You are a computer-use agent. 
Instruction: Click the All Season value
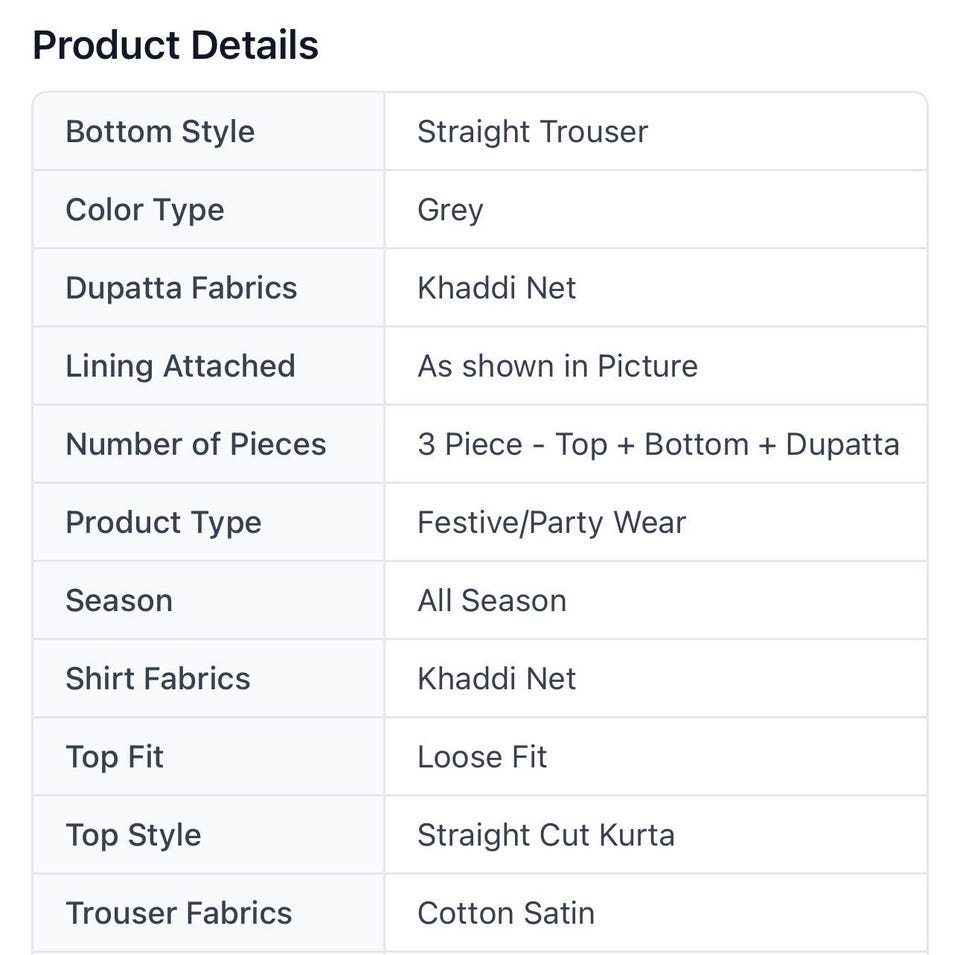492,601
